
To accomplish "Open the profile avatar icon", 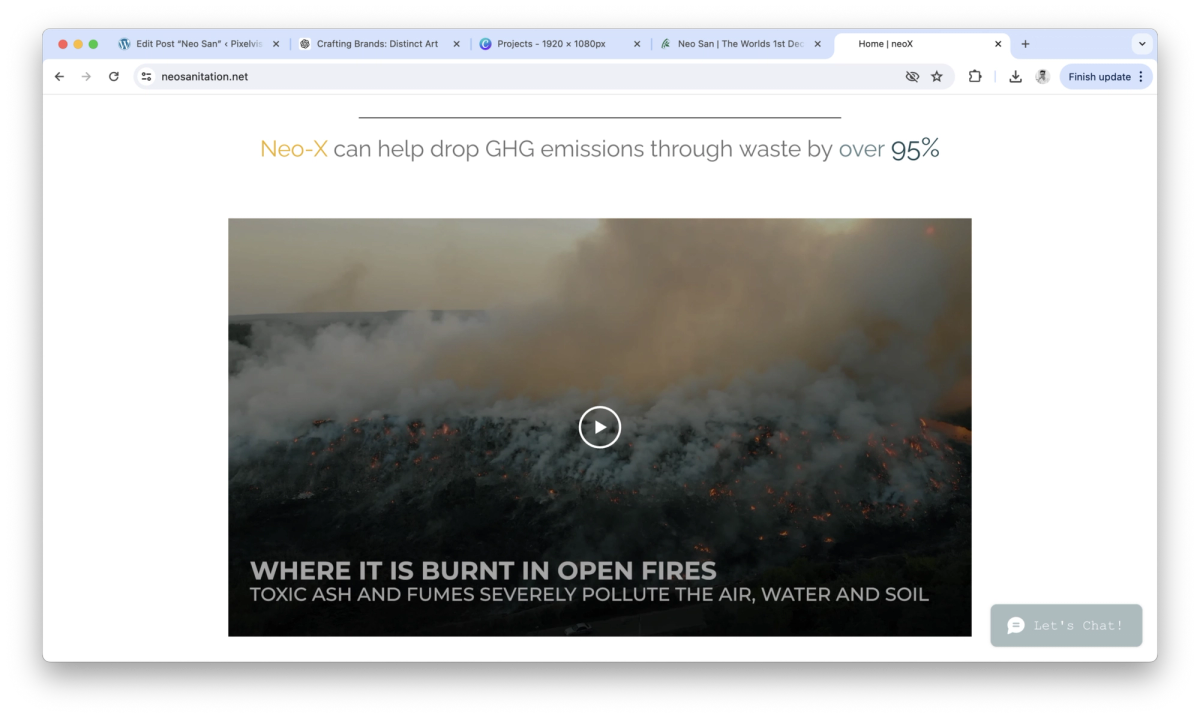I will [1042, 76].
